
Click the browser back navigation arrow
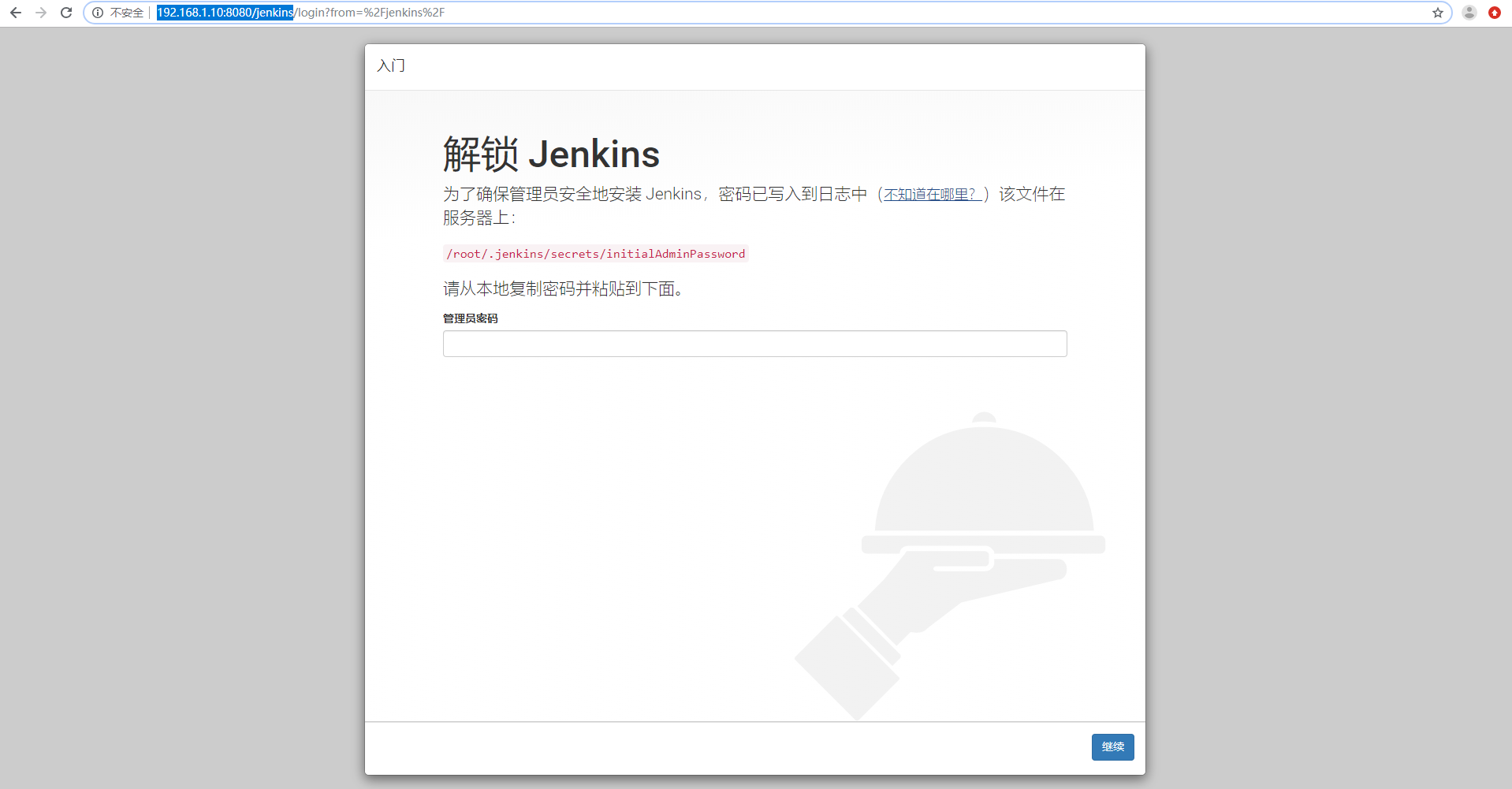click(15, 13)
